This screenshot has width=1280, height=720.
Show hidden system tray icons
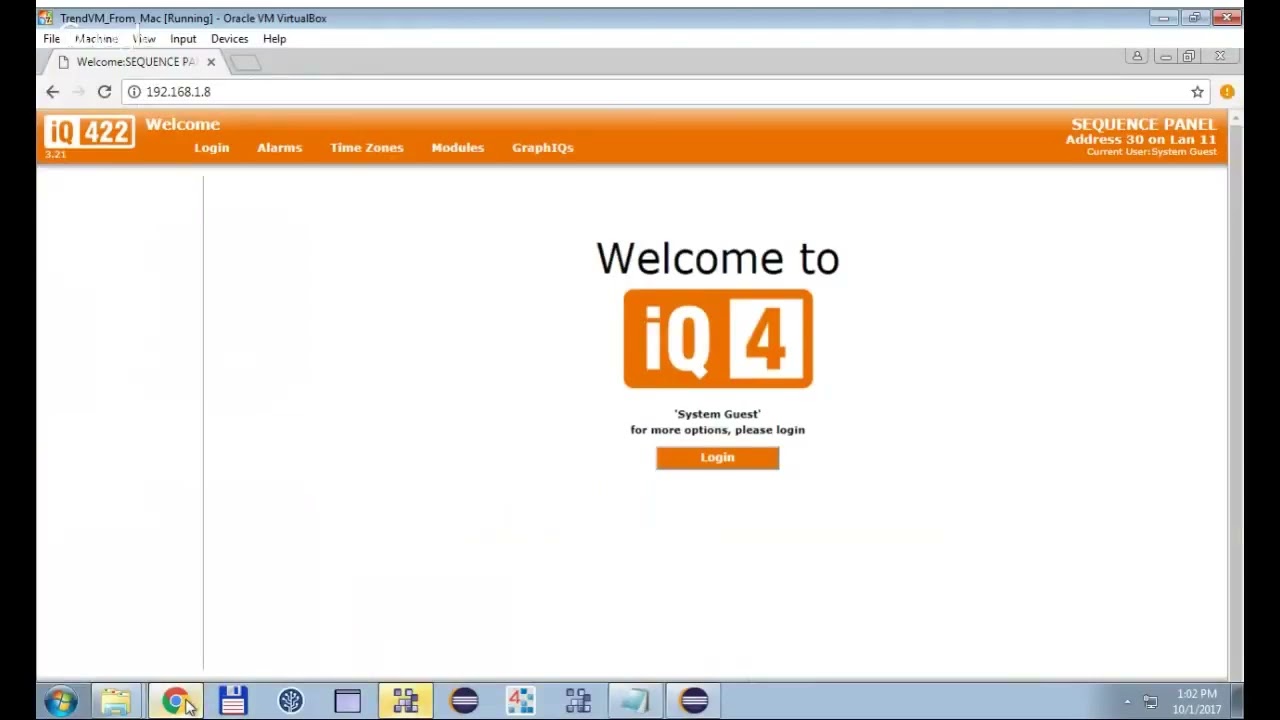1127,702
